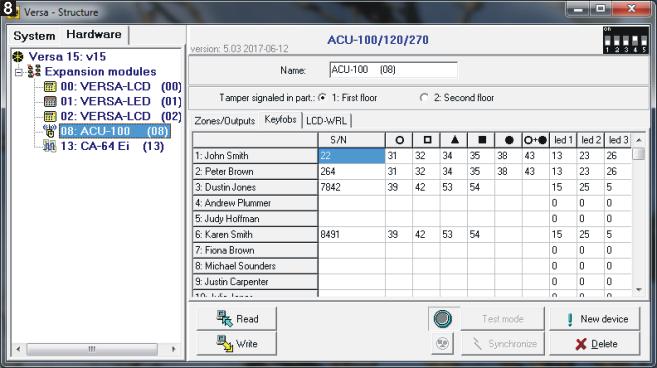Select tamper partition 2: Second floor
The height and width of the screenshot is (368, 657).
point(424,98)
